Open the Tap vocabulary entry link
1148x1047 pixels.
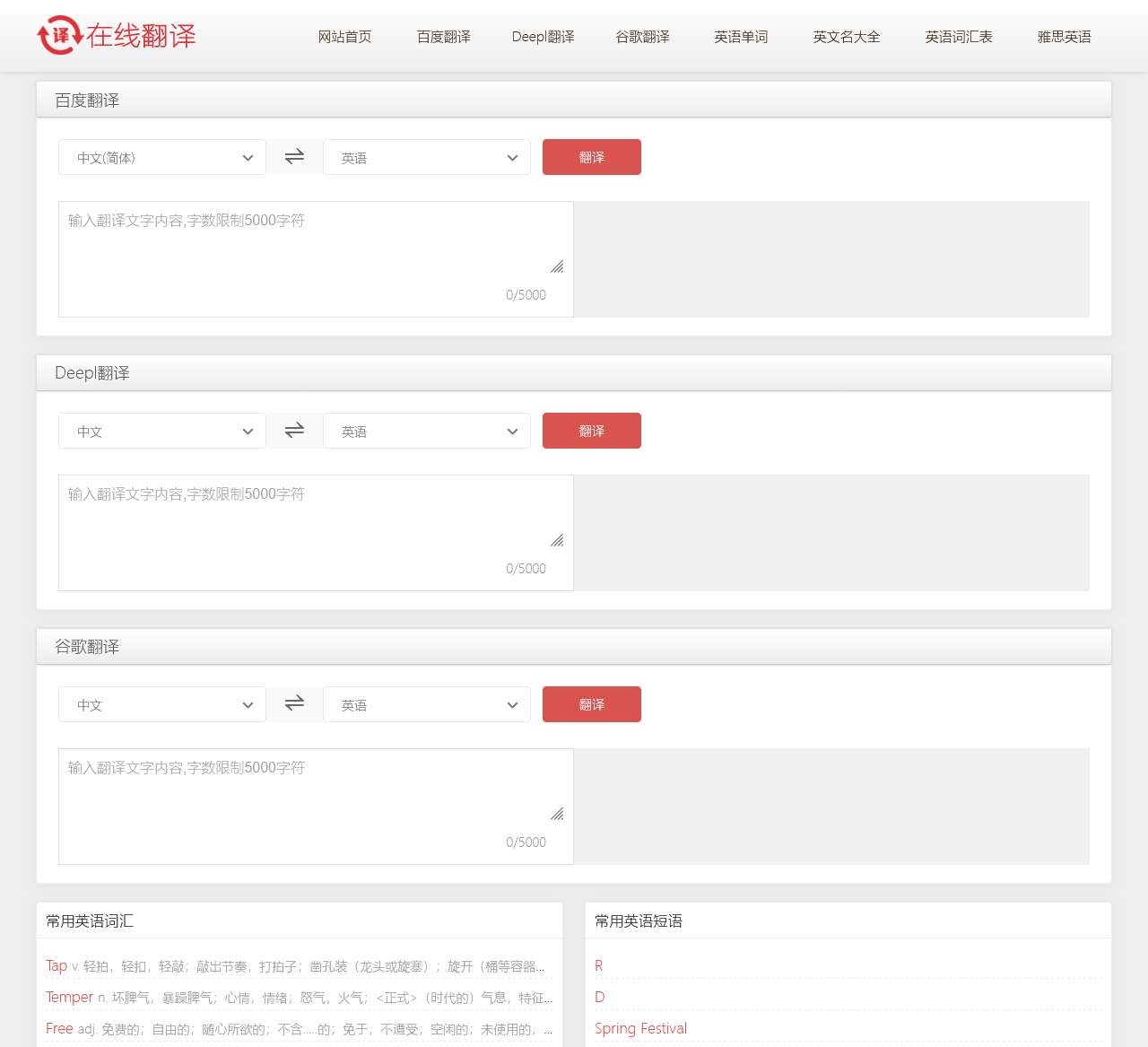(55, 966)
